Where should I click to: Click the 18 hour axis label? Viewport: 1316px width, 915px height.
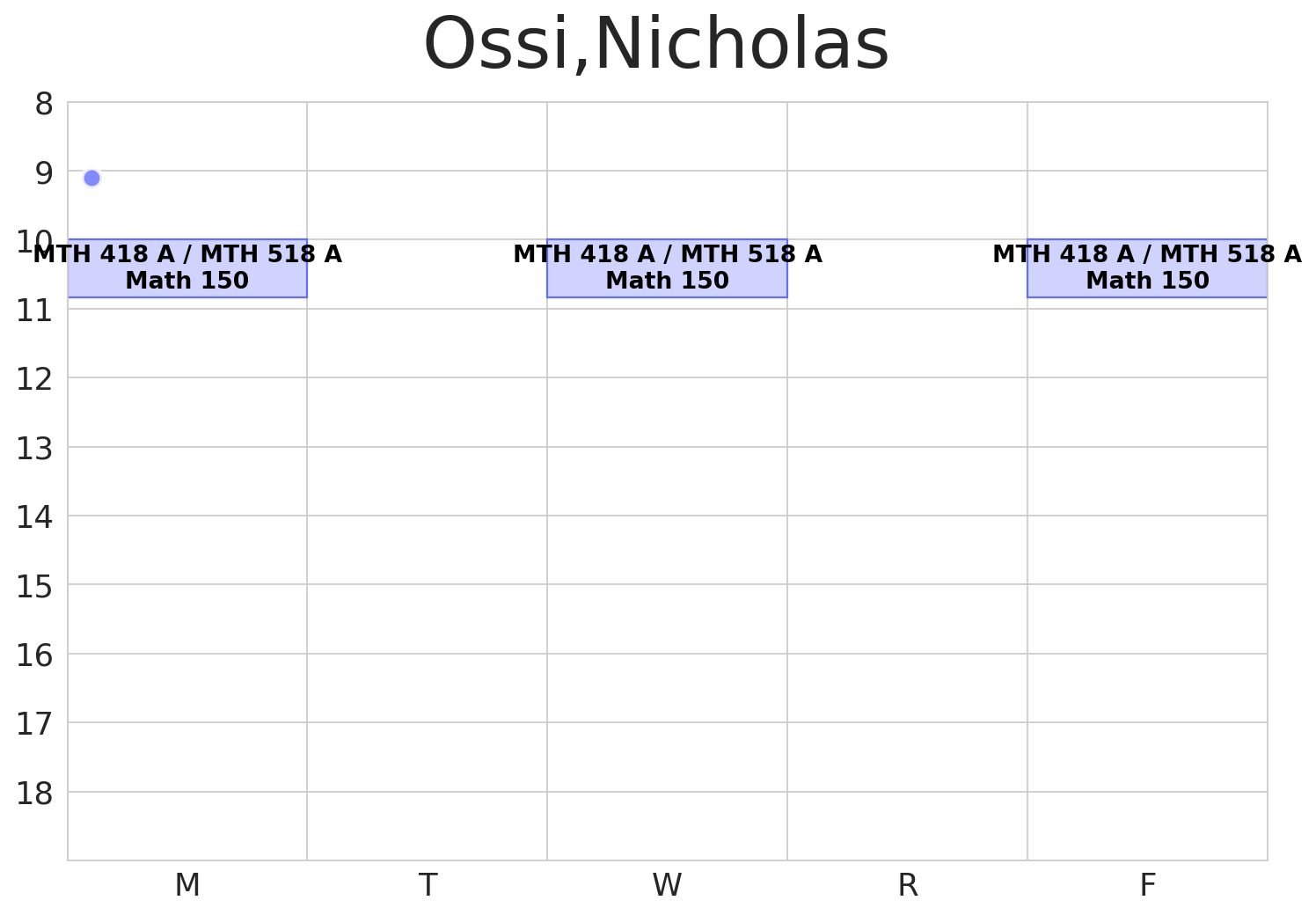point(35,794)
